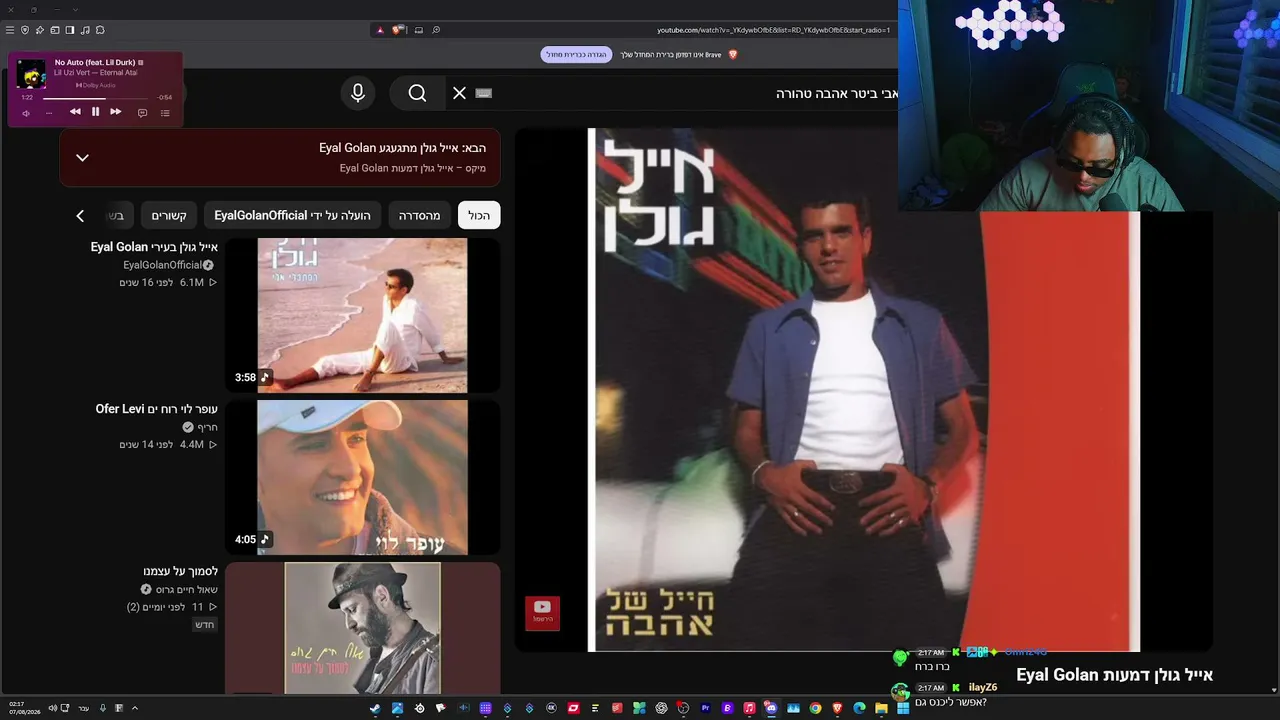Show more filter chips with the arrow

click(x=81, y=216)
